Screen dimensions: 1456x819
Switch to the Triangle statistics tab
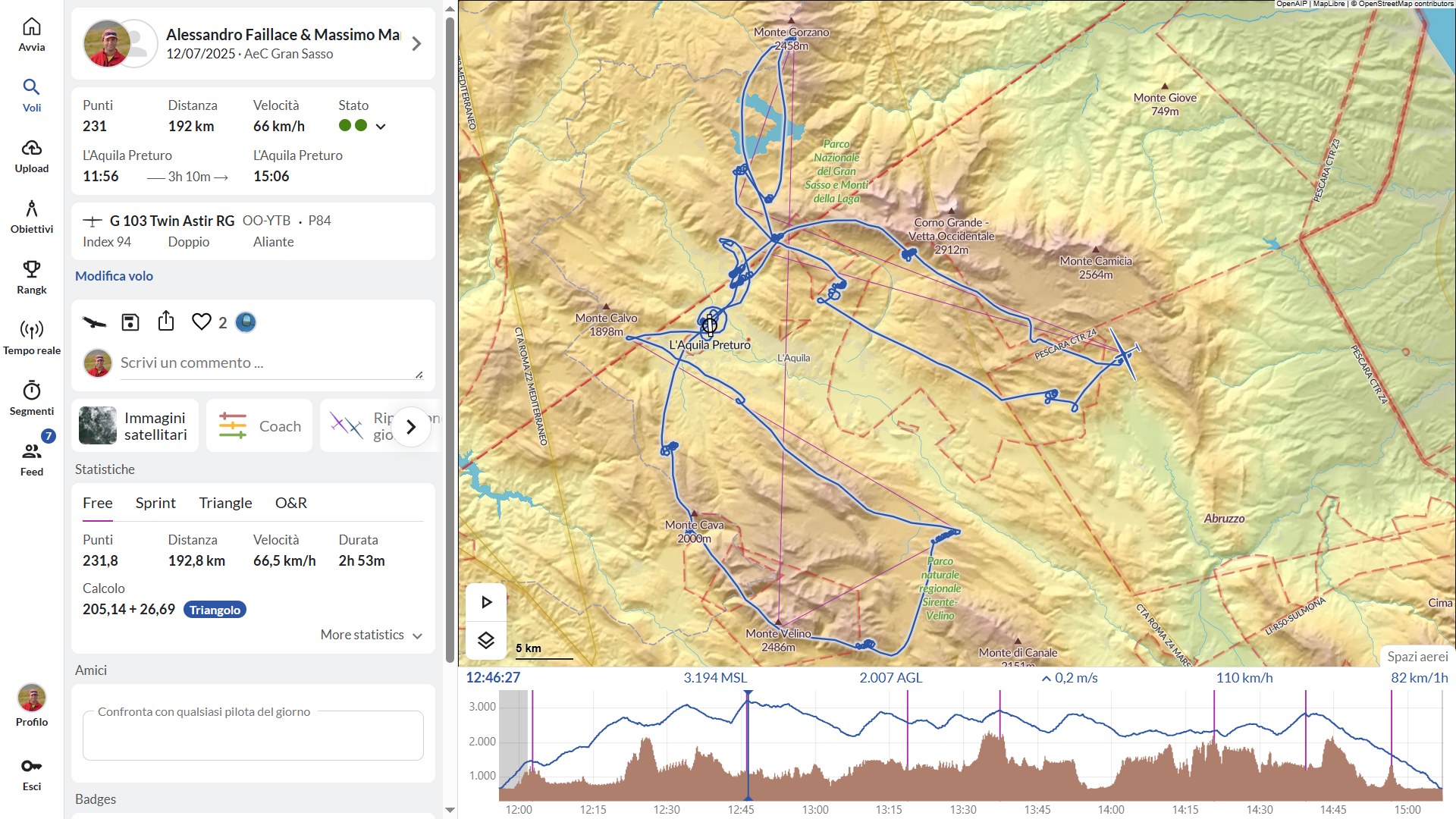tap(225, 503)
